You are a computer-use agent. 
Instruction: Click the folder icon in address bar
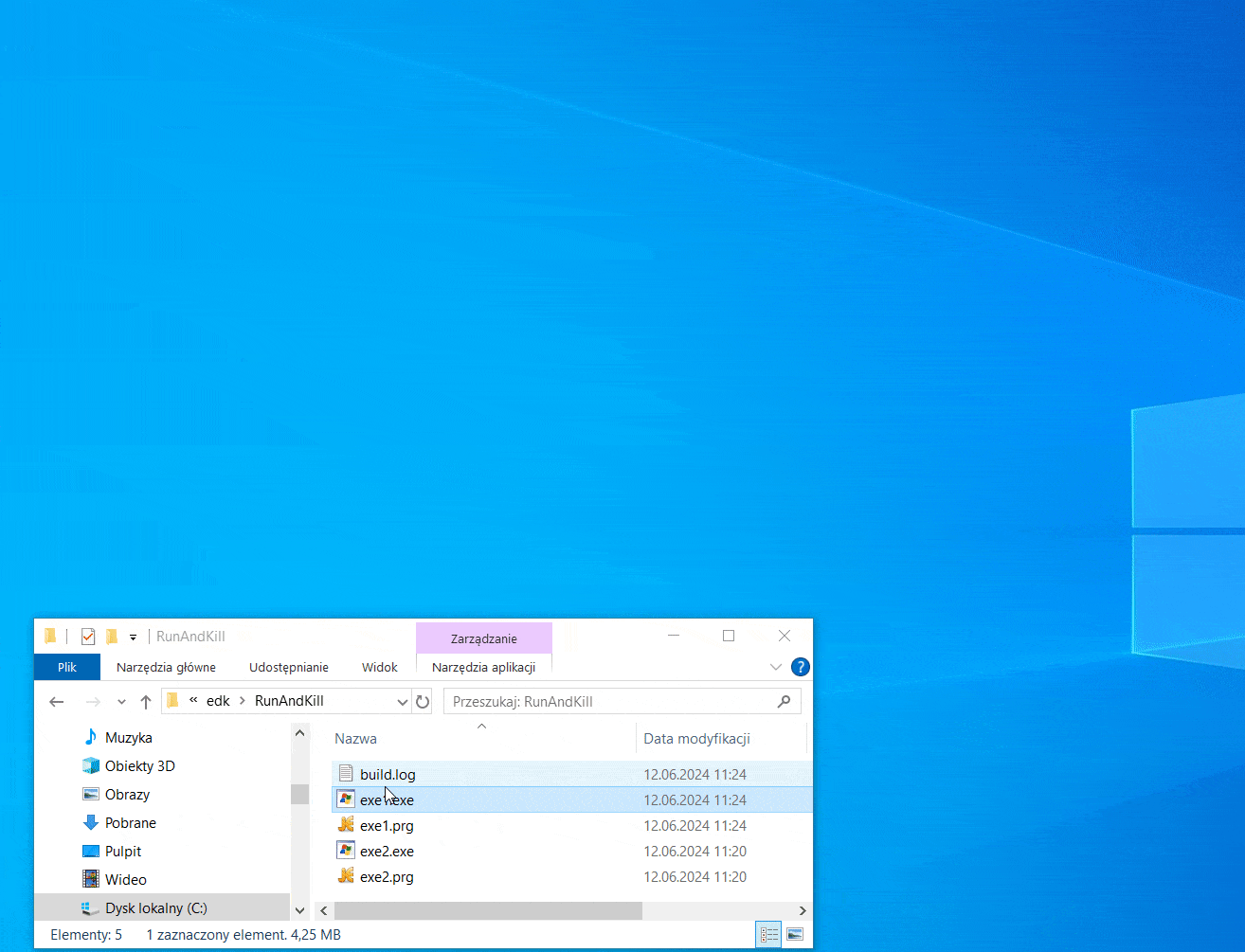click(x=172, y=701)
